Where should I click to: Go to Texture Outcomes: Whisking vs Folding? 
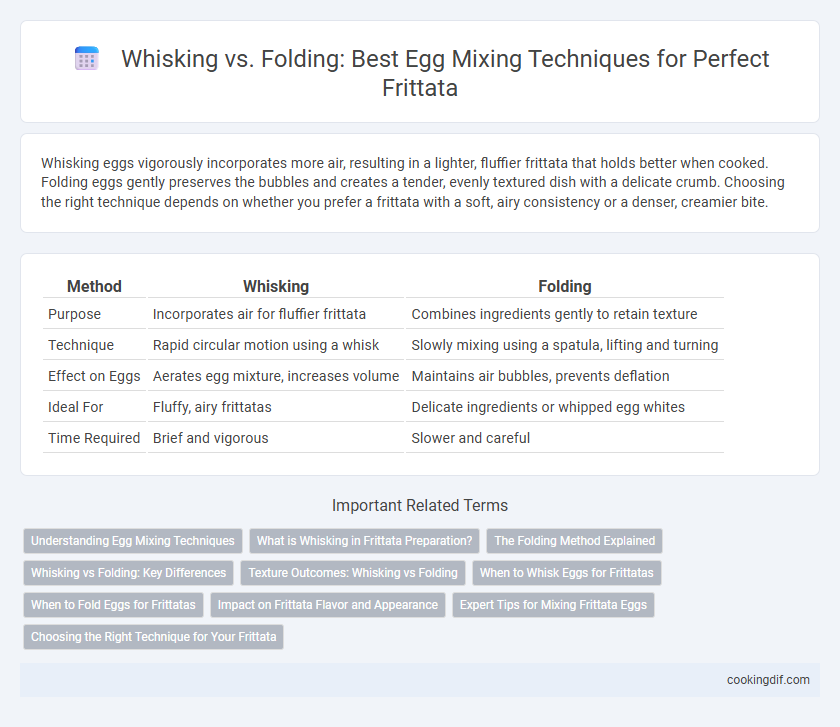point(353,573)
